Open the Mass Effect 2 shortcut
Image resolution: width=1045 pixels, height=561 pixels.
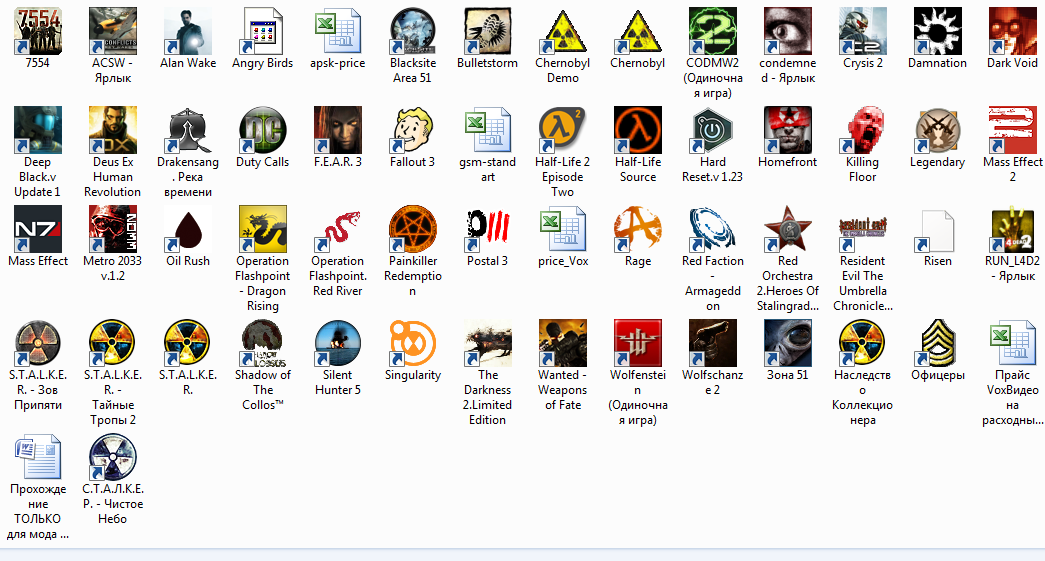click(1012, 130)
